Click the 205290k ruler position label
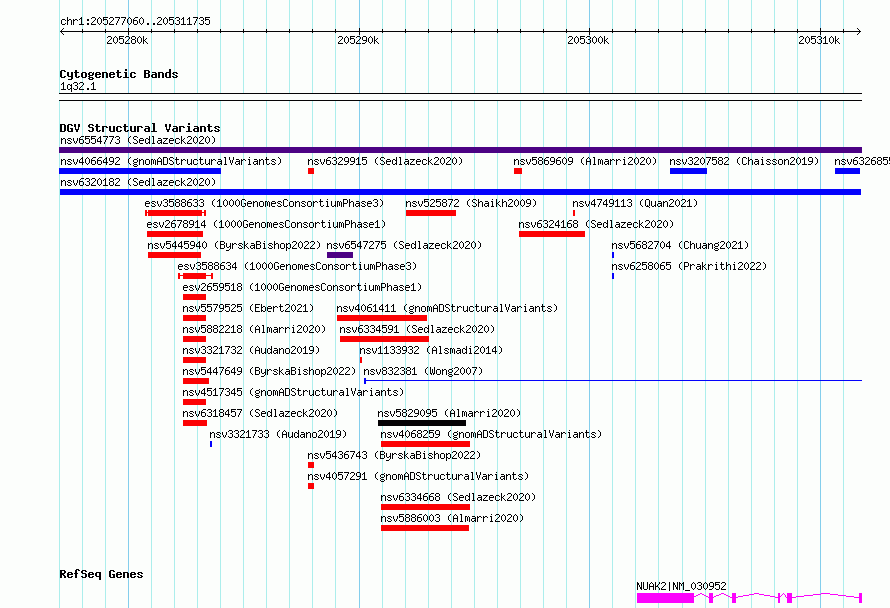890x608 pixels. click(358, 40)
